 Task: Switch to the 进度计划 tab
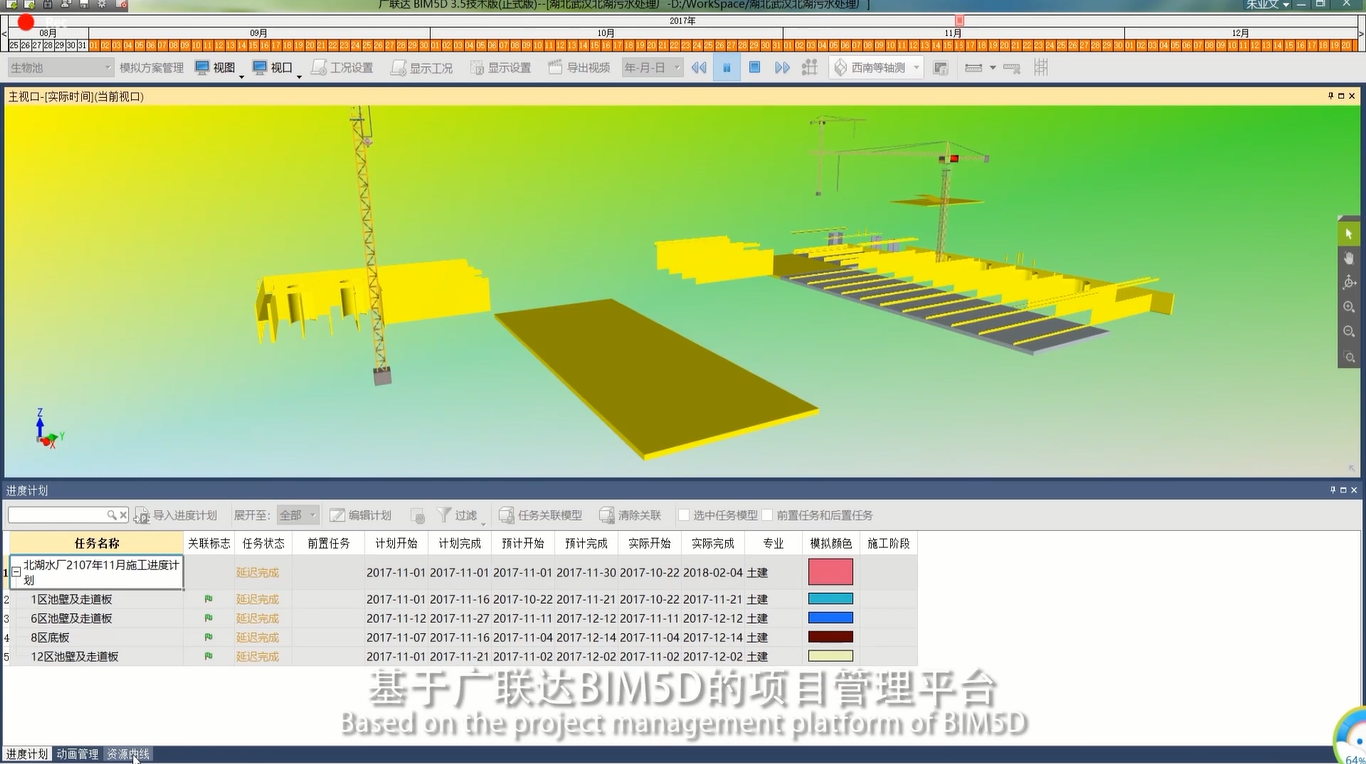[26, 754]
